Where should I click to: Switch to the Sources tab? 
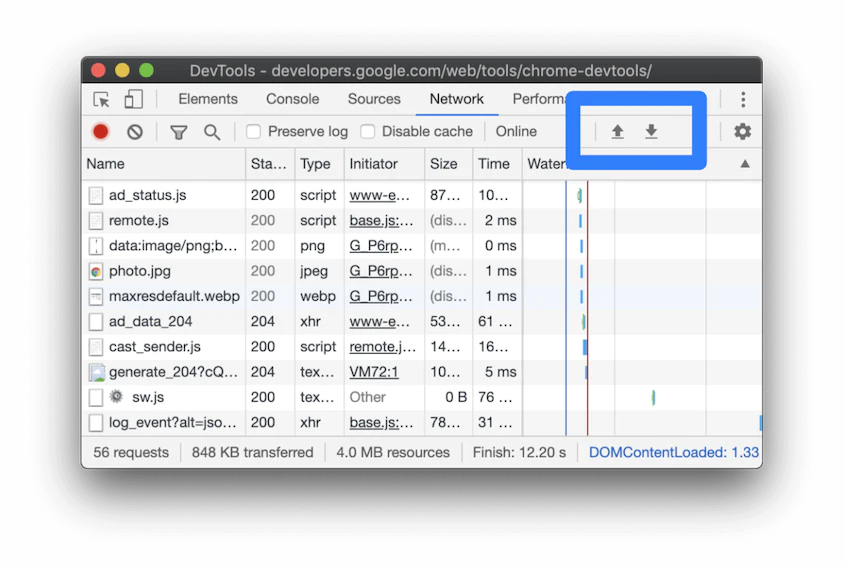[374, 99]
